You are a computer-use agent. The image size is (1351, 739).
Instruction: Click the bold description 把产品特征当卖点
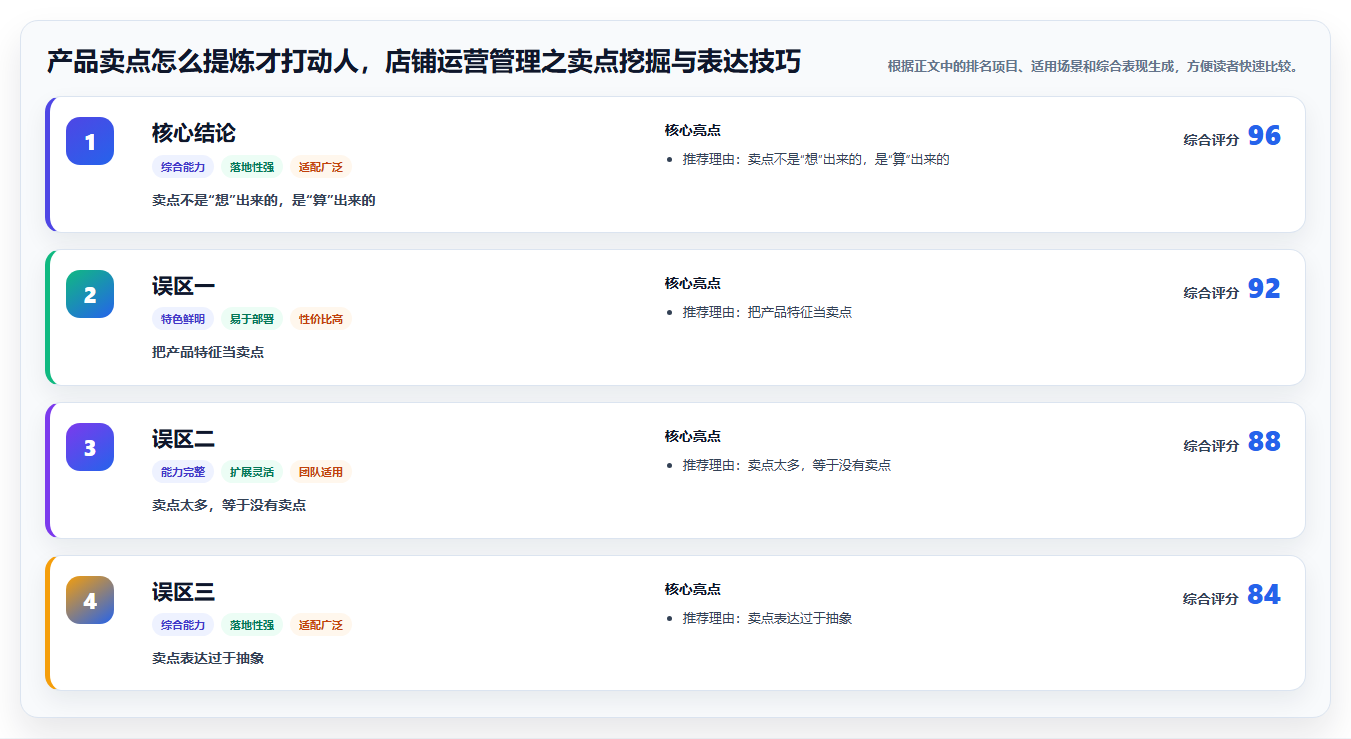208,352
